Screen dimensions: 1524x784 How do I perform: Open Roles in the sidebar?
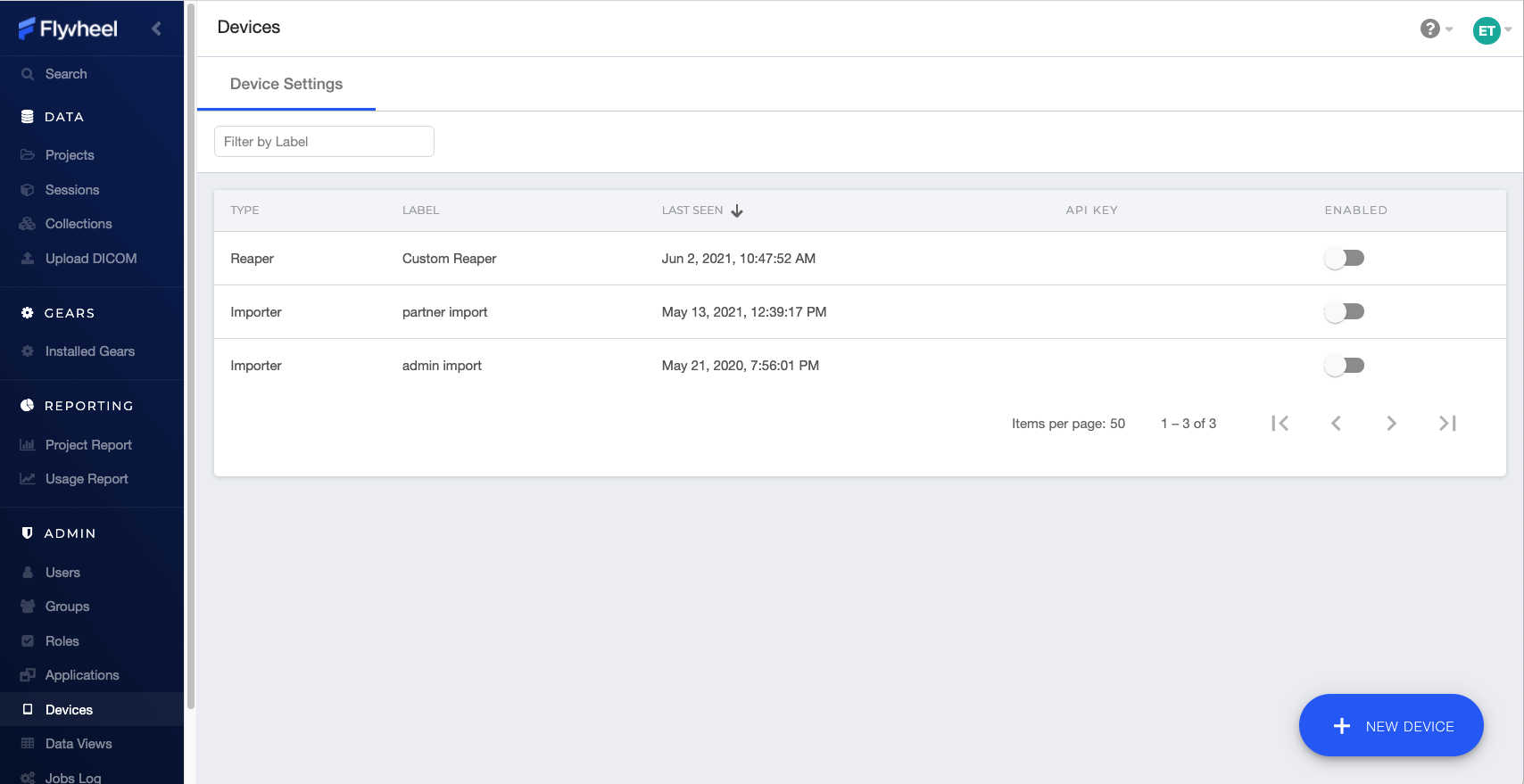coord(62,641)
